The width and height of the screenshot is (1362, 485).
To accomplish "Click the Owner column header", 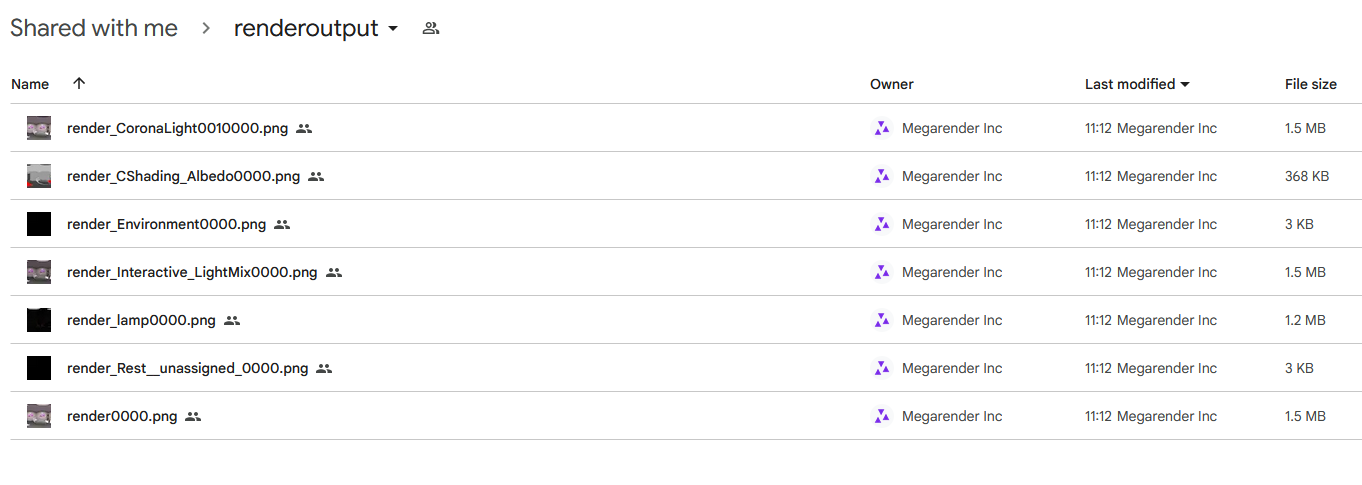I will [x=891, y=84].
